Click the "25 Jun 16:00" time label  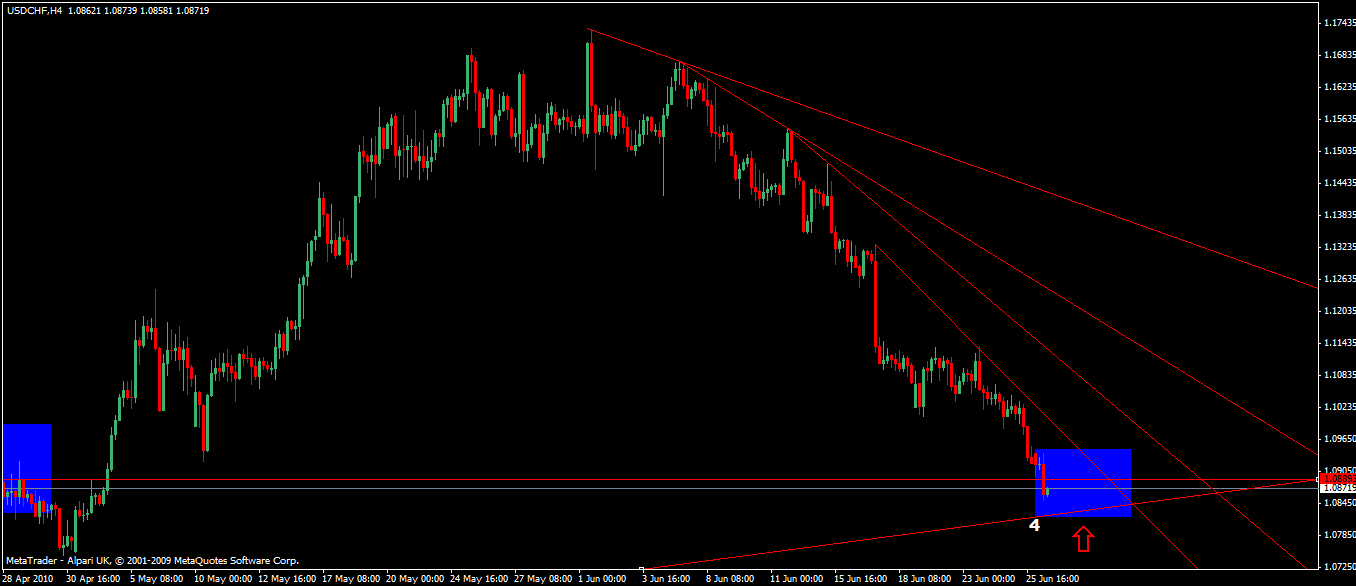click(x=1050, y=578)
